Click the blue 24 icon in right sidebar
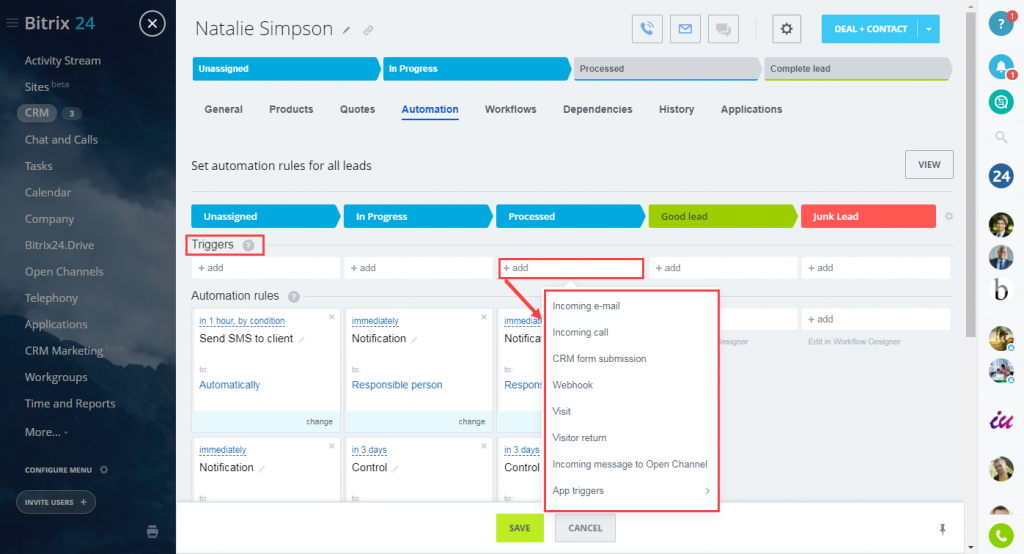The height and width of the screenshot is (554, 1024). 1000,176
